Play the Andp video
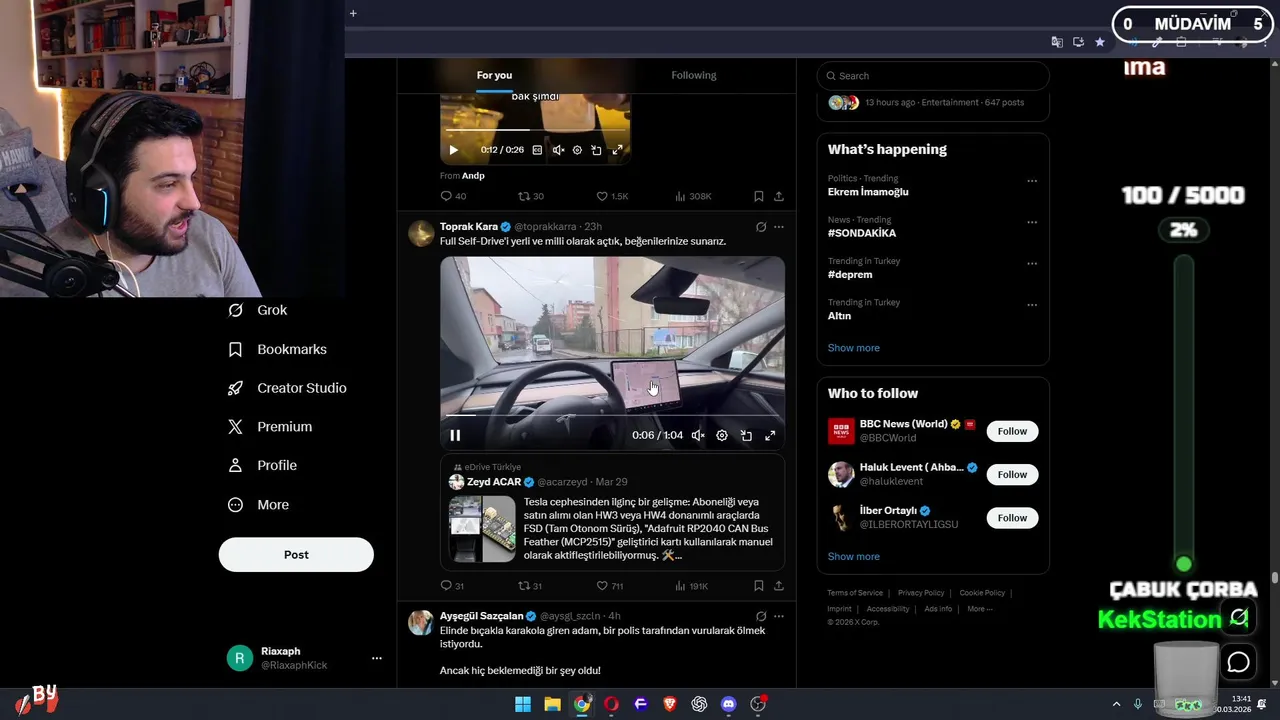 click(x=453, y=150)
